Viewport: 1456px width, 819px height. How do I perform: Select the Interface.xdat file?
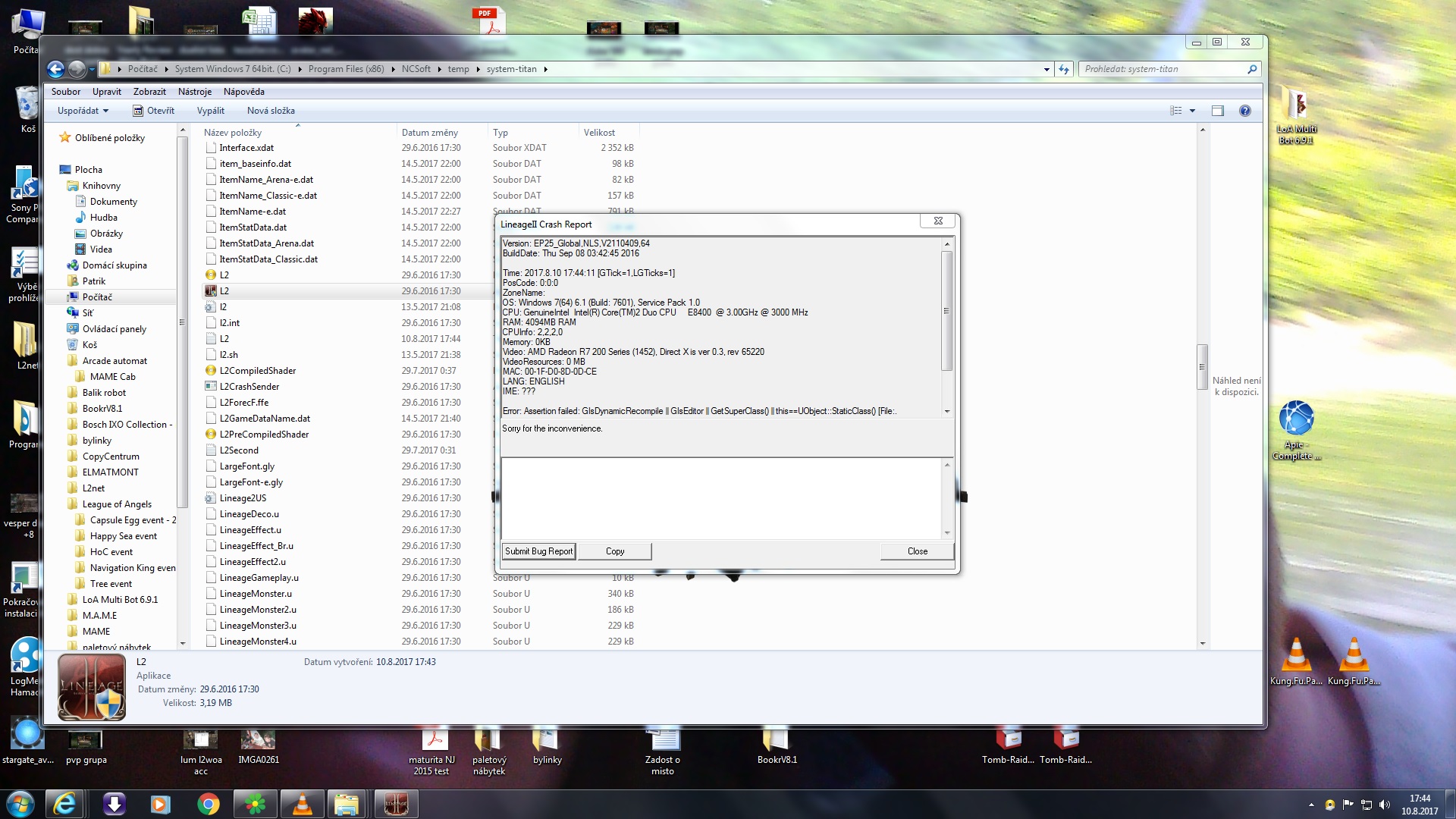pos(246,148)
